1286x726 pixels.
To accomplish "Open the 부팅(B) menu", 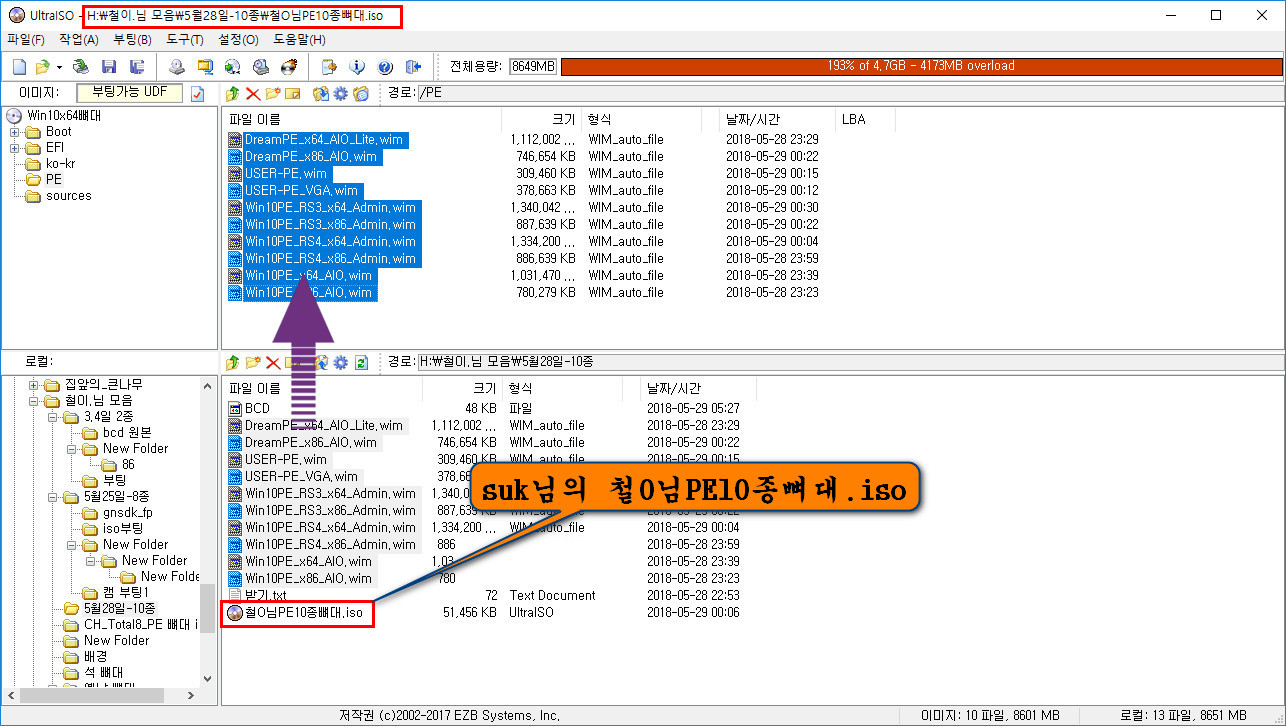I will pos(132,40).
